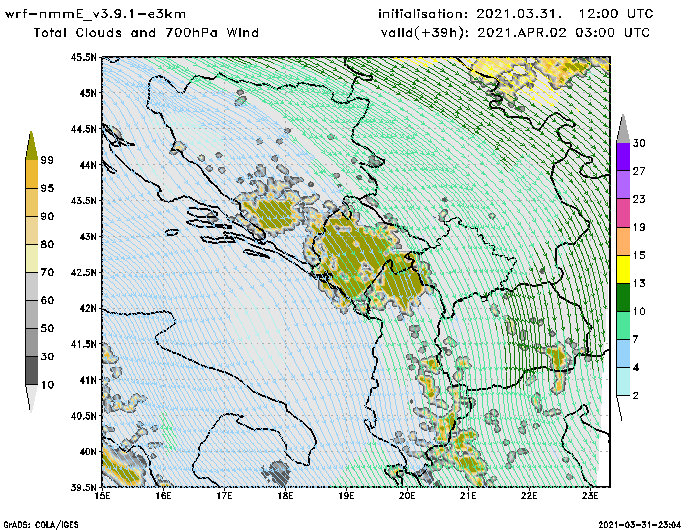Click the 45.5N latitude label
This screenshot has width=700, height=530.
(83, 57)
